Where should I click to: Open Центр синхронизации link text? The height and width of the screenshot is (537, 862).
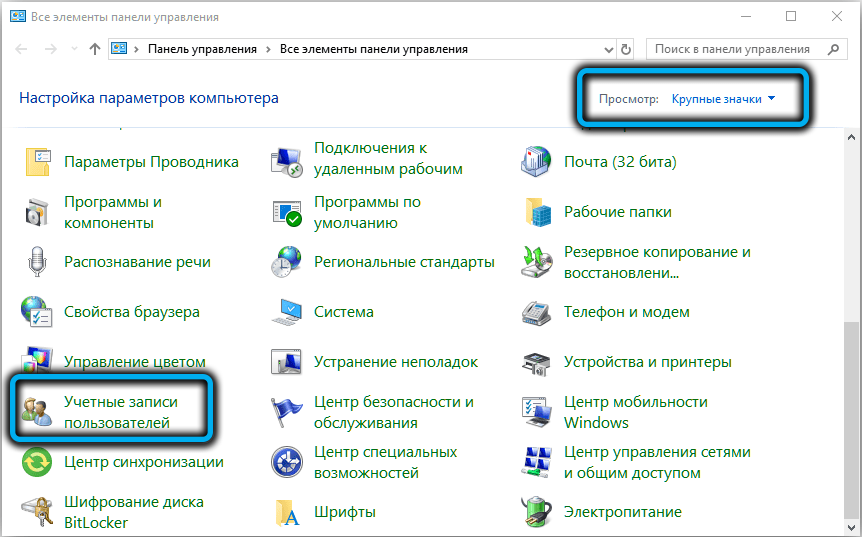tap(144, 462)
